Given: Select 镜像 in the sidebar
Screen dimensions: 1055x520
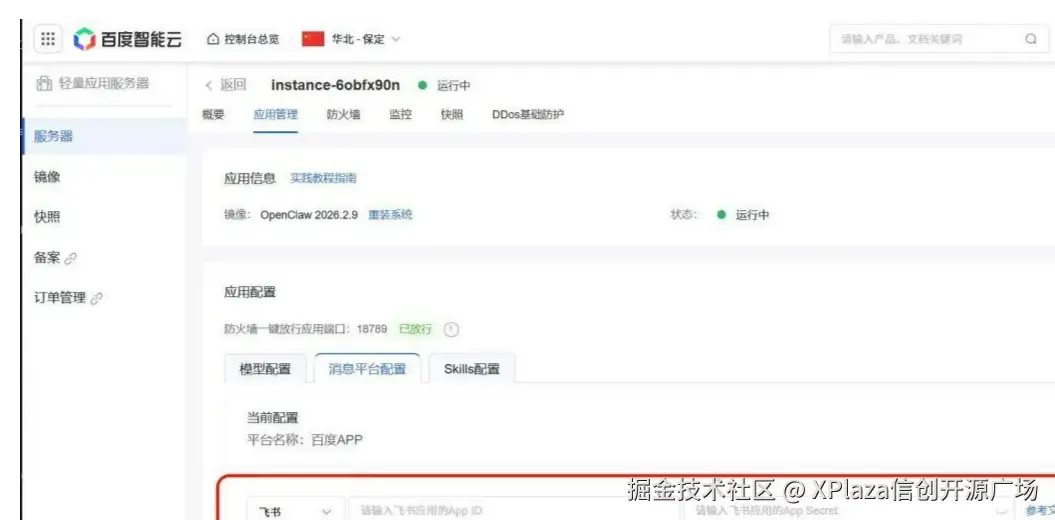Looking at the screenshot, I should pos(47,177).
